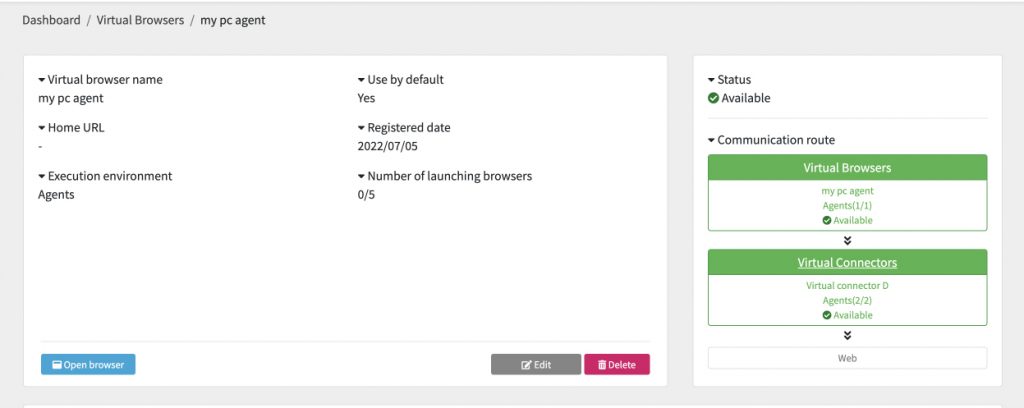The width and height of the screenshot is (1024, 408).
Task: Click the Virtual Browsers green header
Action: click(847, 168)
